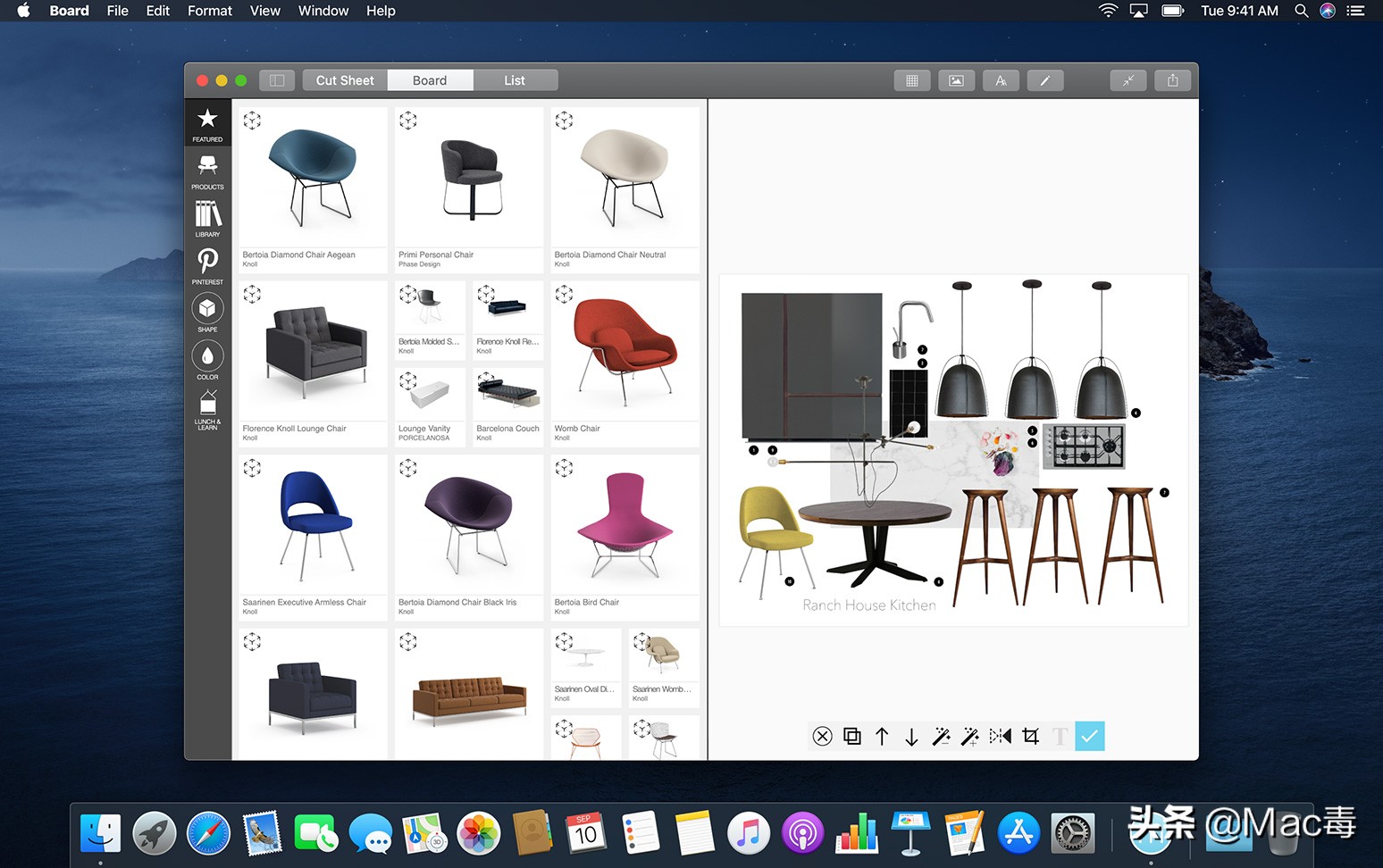This screenshot has height=868, width=1383.
Task: Click the share toolbar button
Action: [x=1172, y=80]
